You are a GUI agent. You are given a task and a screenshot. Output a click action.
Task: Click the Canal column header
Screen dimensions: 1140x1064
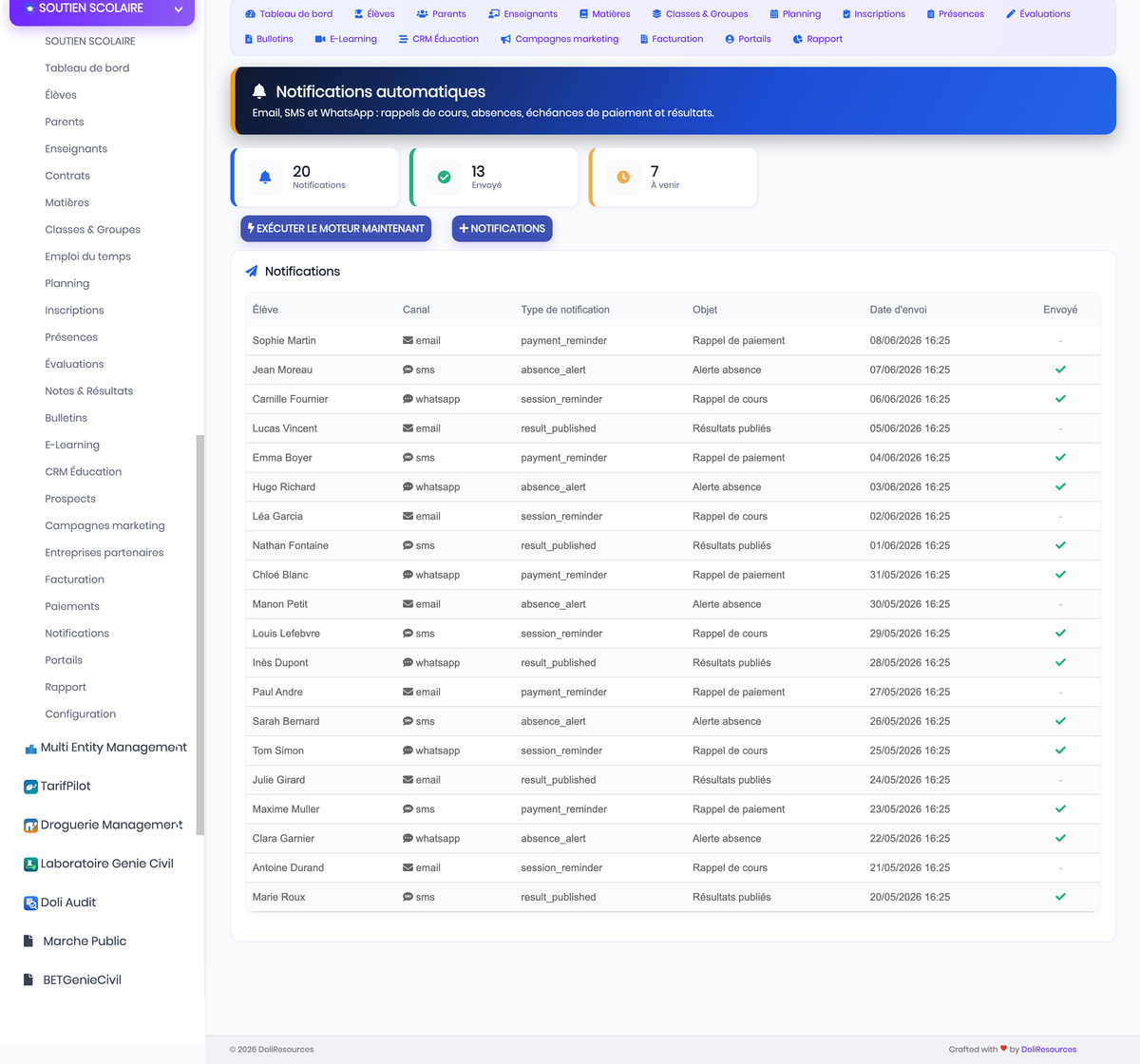(x=416, y=310)
